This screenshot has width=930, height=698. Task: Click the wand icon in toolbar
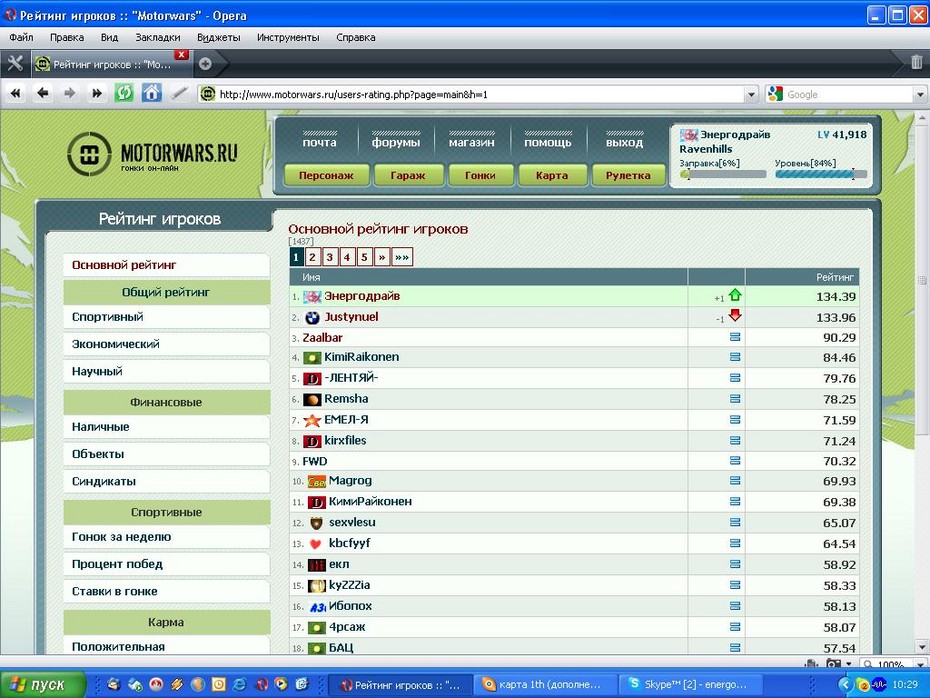tap(179, 93)
